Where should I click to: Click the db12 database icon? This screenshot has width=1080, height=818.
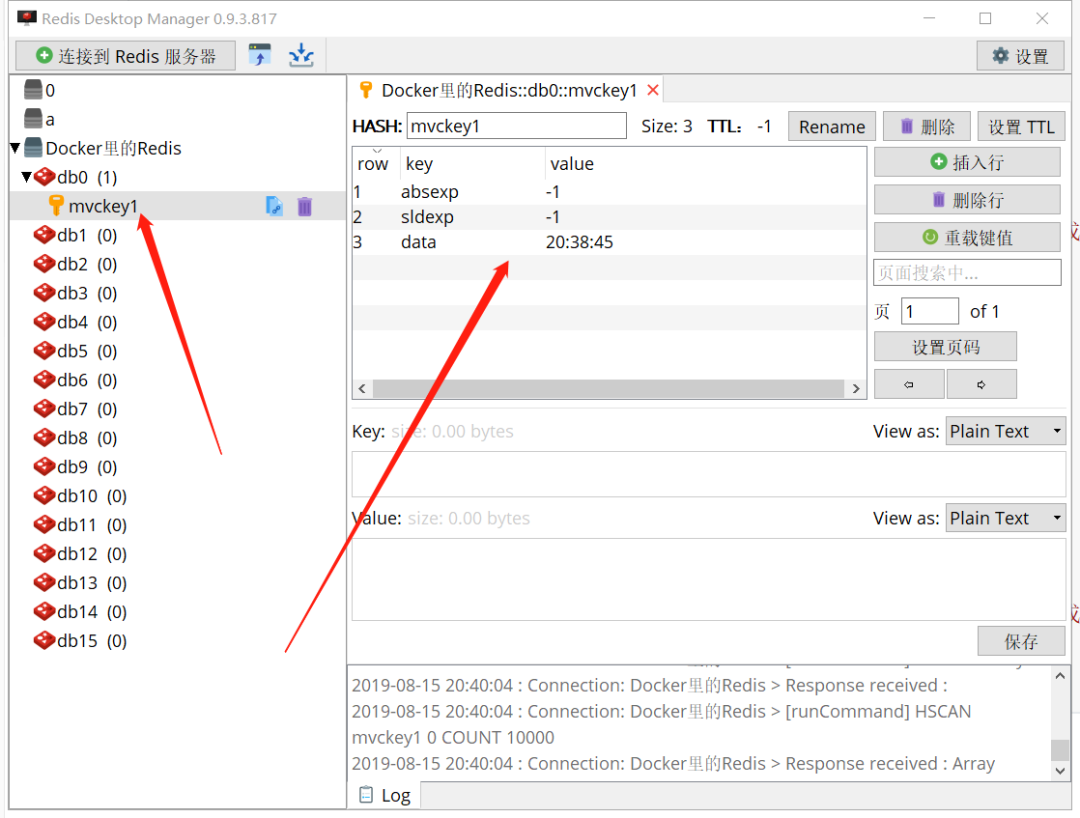(44, 553)
